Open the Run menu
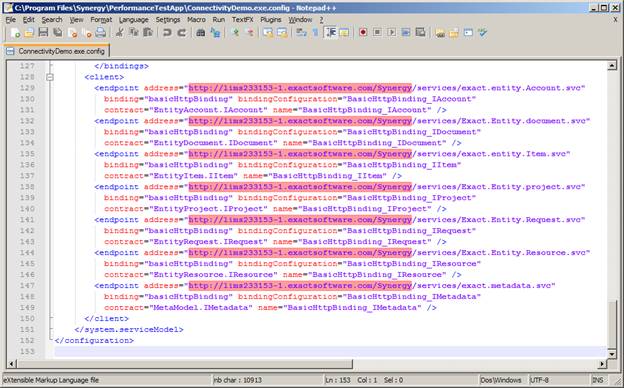624x388 pixels. pos(218,19)
